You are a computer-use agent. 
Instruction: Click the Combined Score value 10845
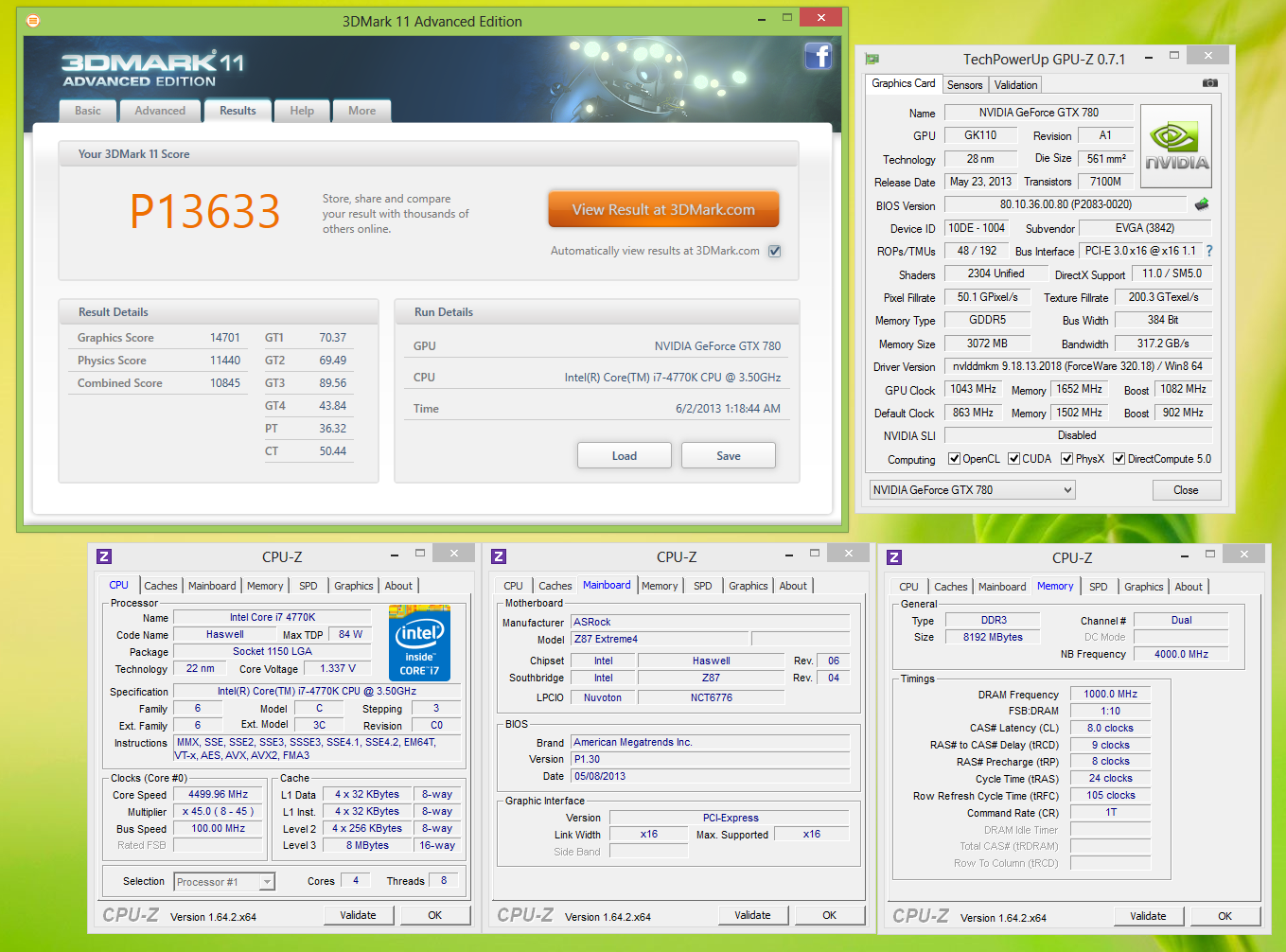coord(225,383)
